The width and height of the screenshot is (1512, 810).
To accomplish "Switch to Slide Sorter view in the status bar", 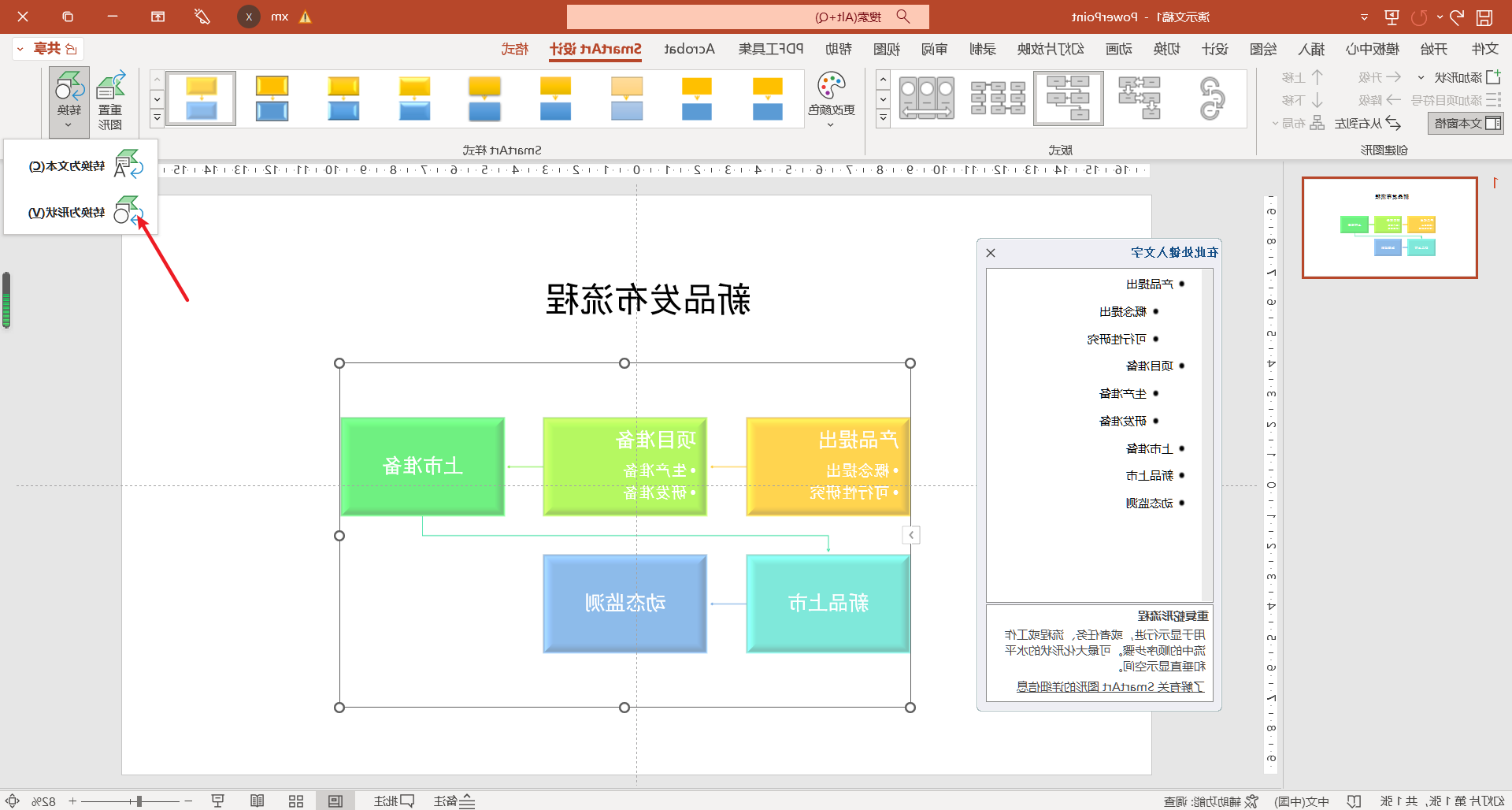I will [x=296, y=801].
